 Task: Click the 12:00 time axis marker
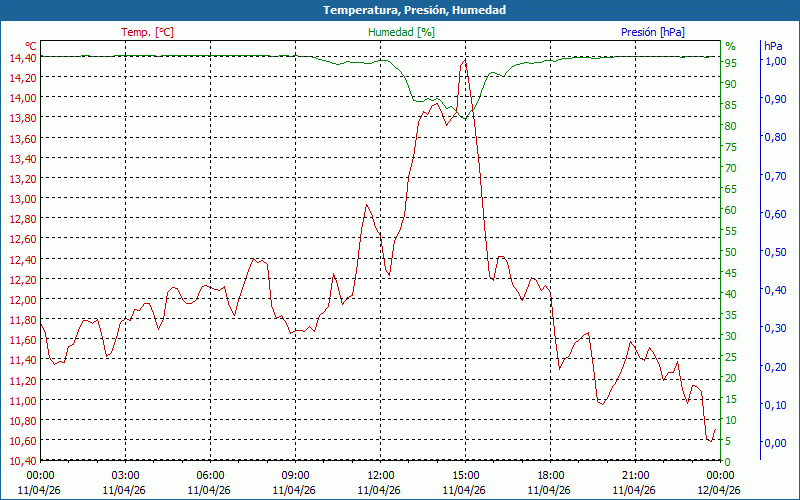(380, 475)
